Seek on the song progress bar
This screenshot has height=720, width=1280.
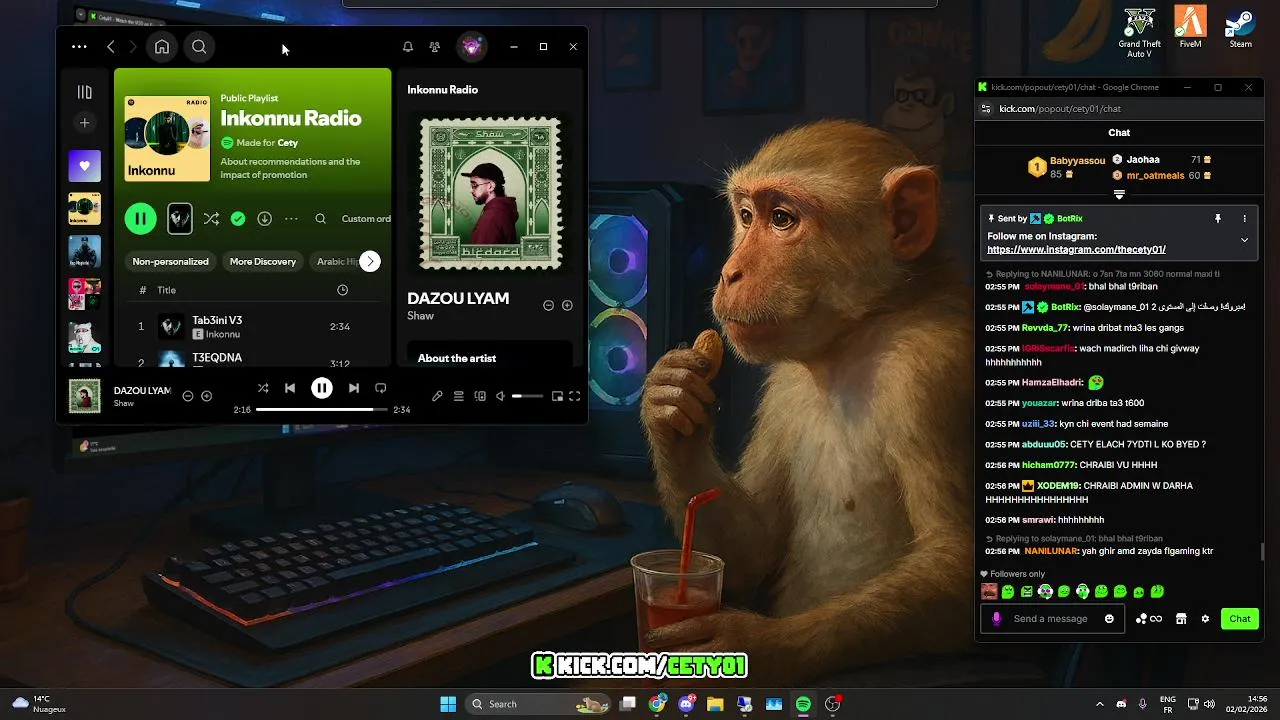point(322,409)
